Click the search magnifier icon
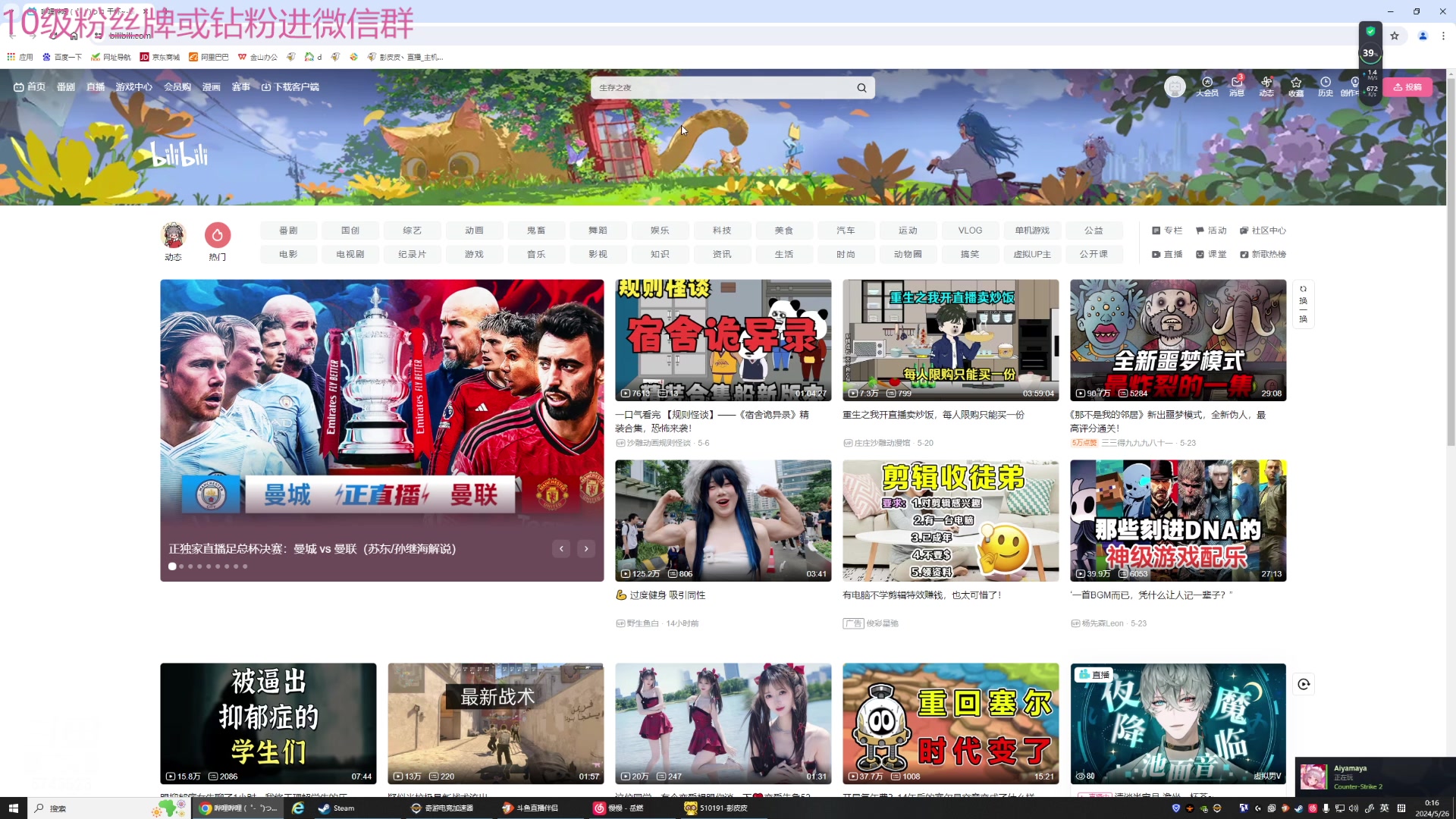The image size is (1456, 819). coord(861,88)
